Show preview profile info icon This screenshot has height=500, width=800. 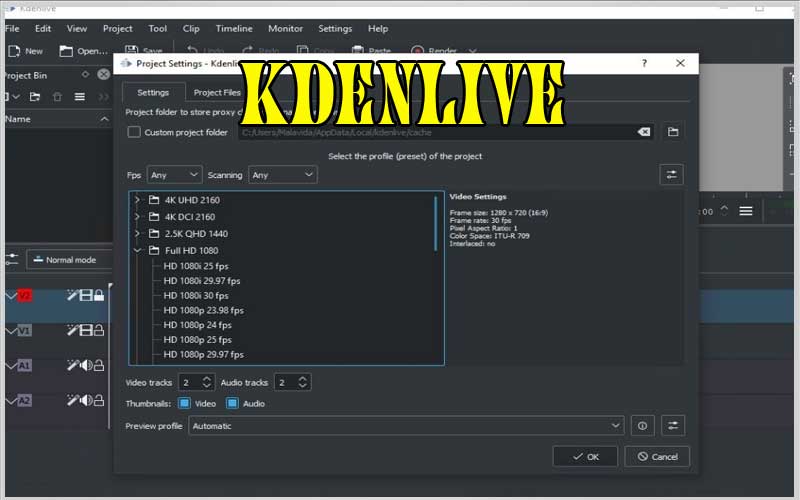click(x=642, y=426)
